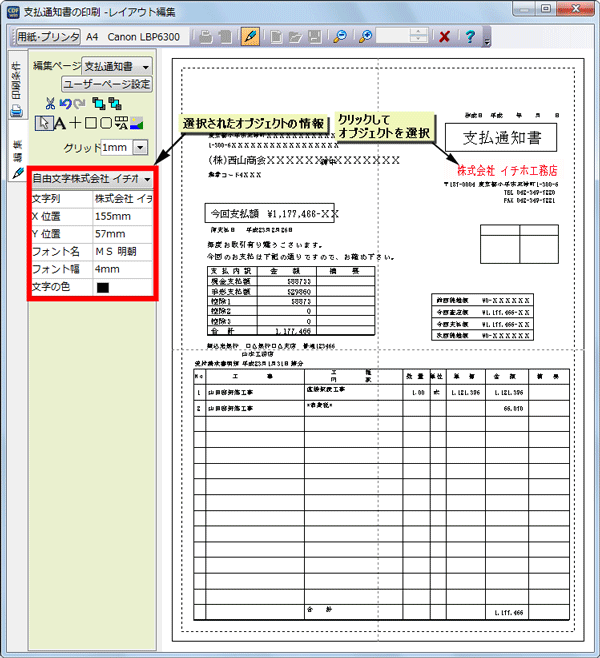Open help with the question mark icon
This screenshot has height=658, width=600.
tap(470, 36)
